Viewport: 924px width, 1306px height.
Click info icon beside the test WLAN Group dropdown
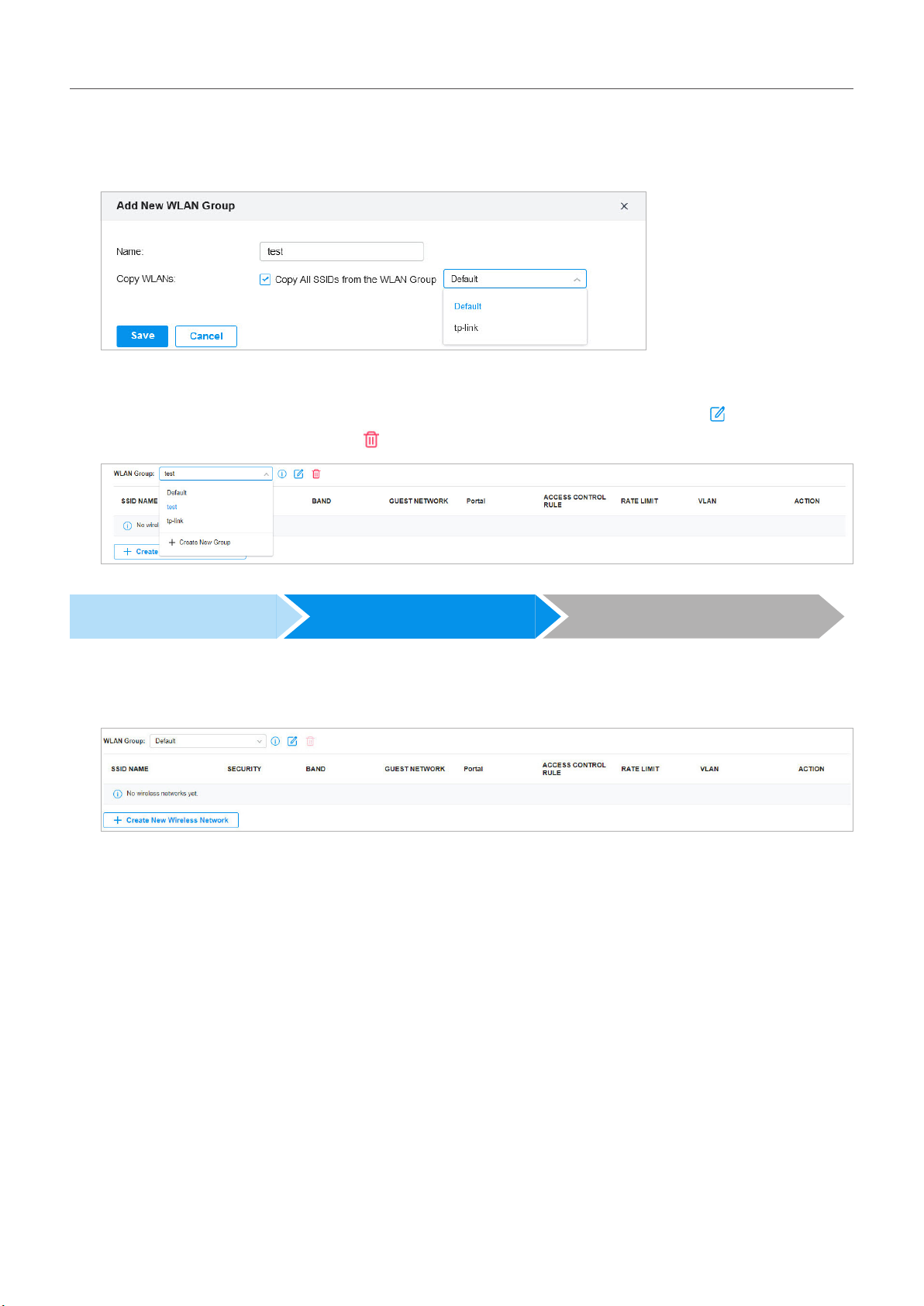(282, 474)
